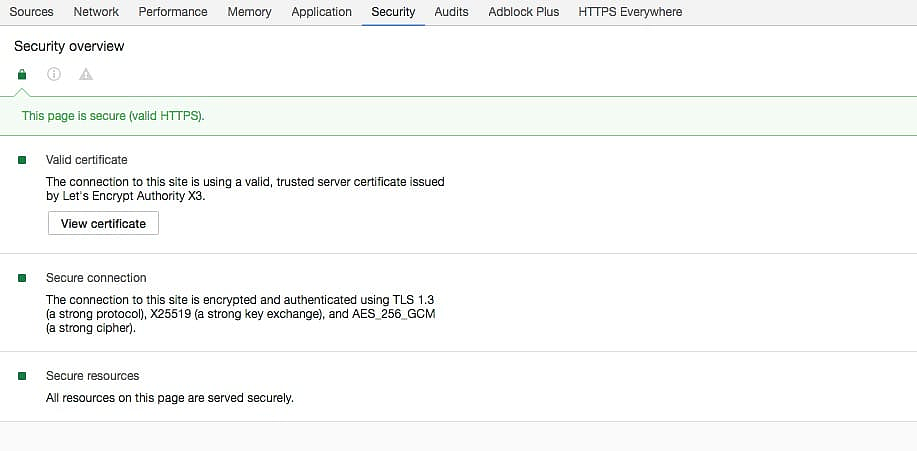Screen dimensions: 917x451
Task: Click the 'This page is secure' banner
Action: point(113,116)
